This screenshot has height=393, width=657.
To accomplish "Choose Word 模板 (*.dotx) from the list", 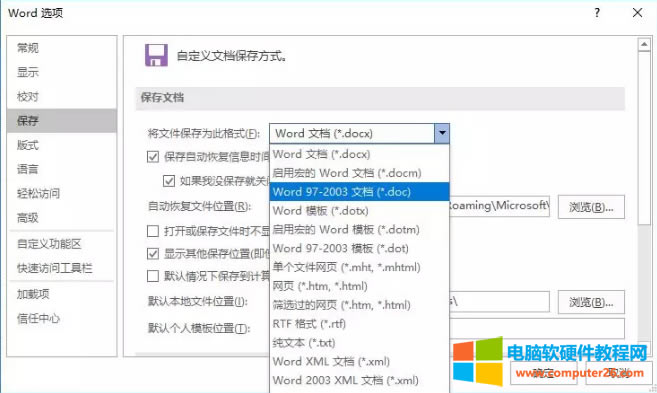I will 359,211.
